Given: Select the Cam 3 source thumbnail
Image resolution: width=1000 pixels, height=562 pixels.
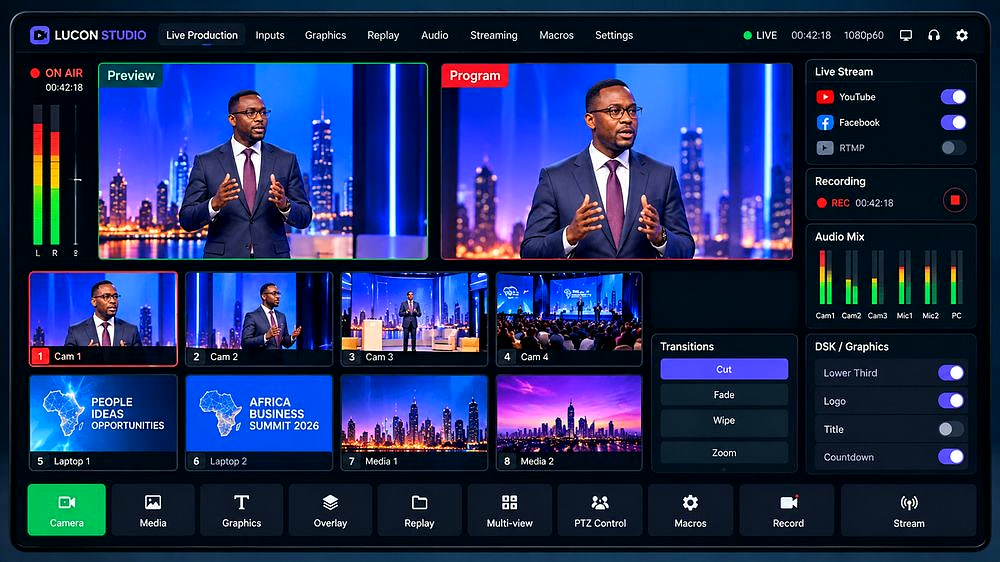Looking at the screenshot, I should 415,319.
